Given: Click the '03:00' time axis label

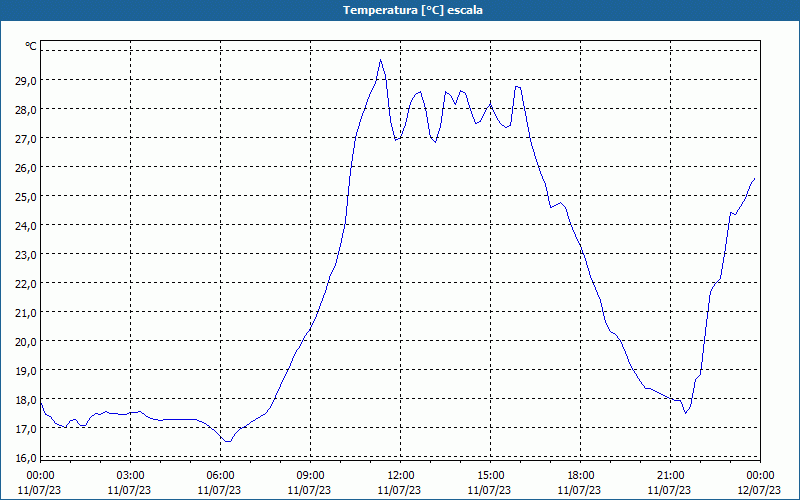Looking at the screenshot, I should click(130, 476).
